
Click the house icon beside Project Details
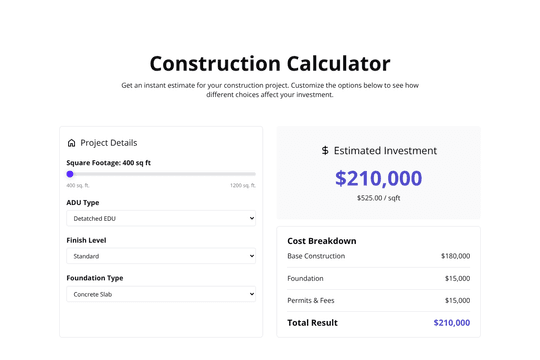(x=71, y=143)
